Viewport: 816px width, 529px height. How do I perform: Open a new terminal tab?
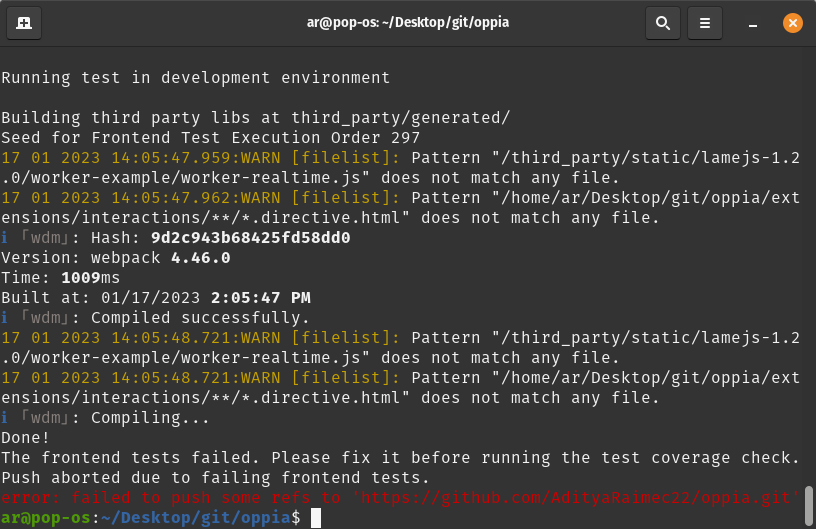click(24, 23)
